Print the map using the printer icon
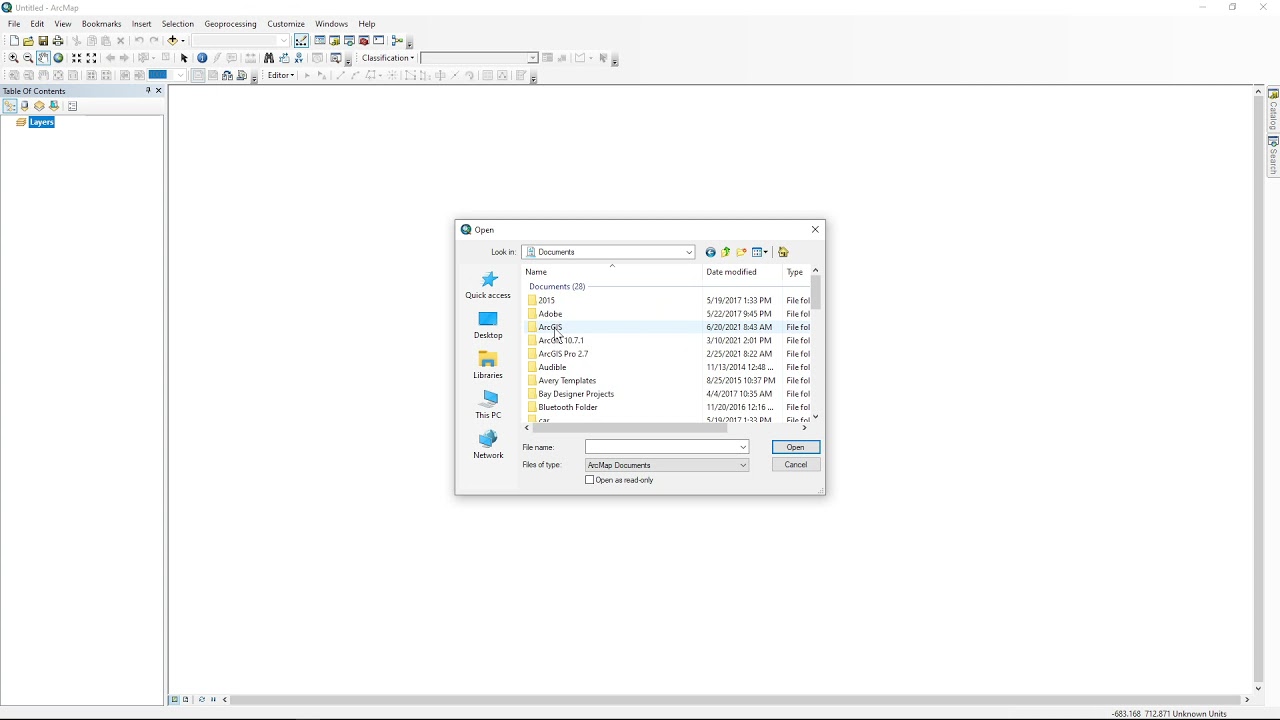 click(x=58, y=41)
